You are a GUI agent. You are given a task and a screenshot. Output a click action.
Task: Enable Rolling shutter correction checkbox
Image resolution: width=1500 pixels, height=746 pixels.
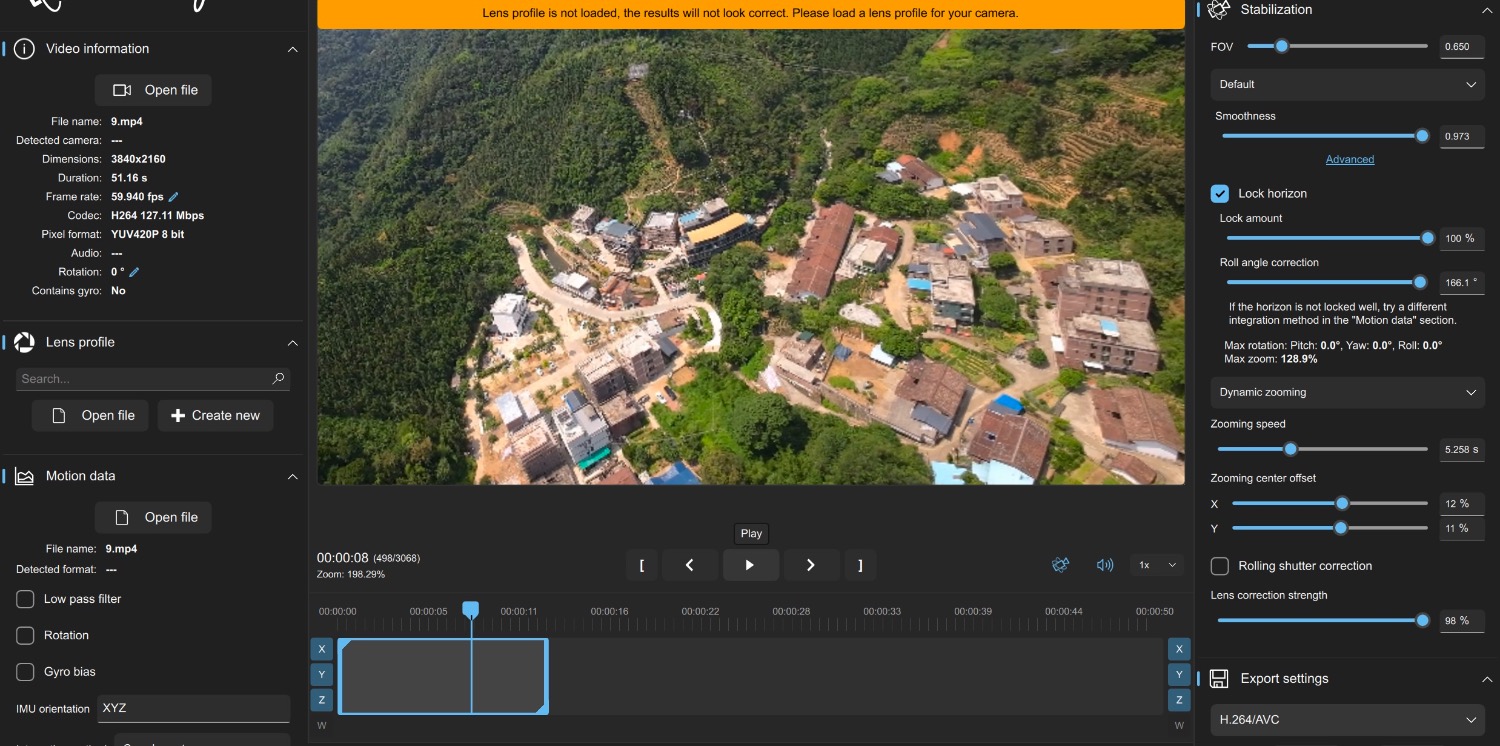coord(1220,566)
